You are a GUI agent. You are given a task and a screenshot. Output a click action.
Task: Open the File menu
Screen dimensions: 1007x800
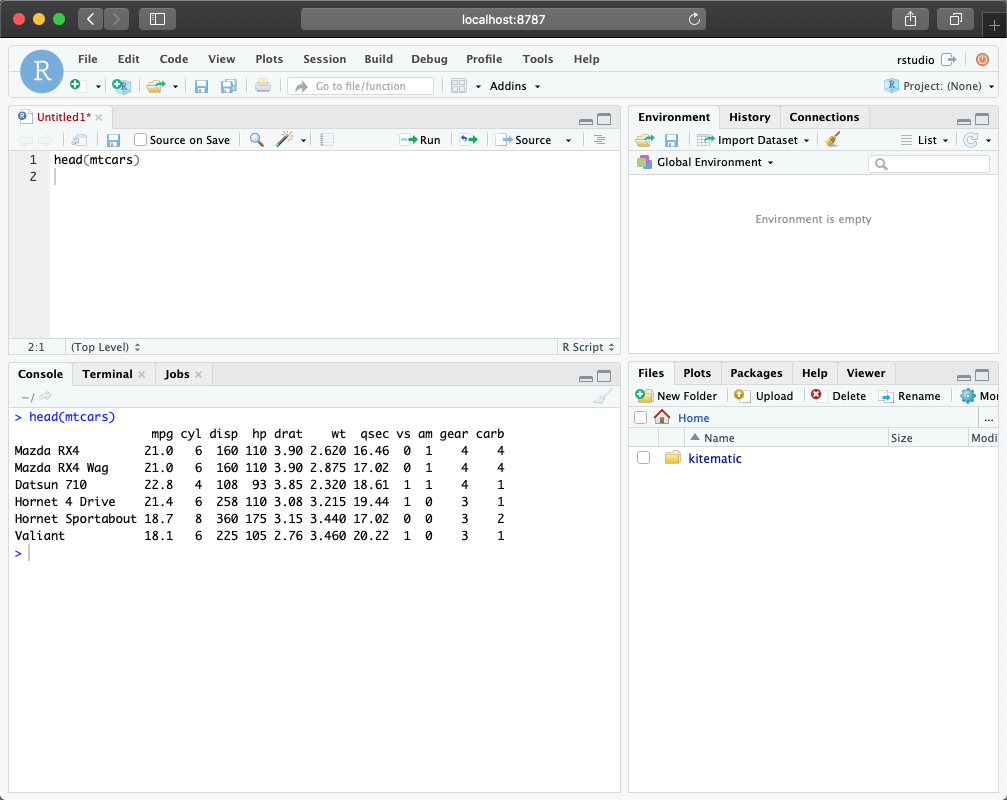[x=88, y=59]
